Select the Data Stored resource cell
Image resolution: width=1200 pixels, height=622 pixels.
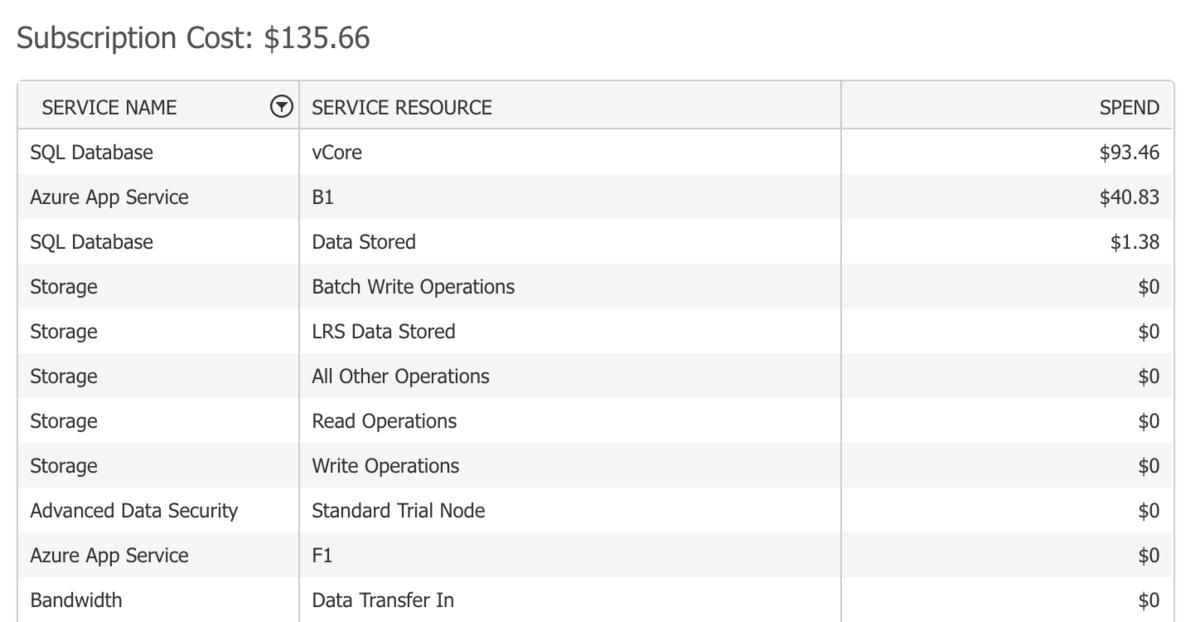pyautogui.click(x=364, y=242)
